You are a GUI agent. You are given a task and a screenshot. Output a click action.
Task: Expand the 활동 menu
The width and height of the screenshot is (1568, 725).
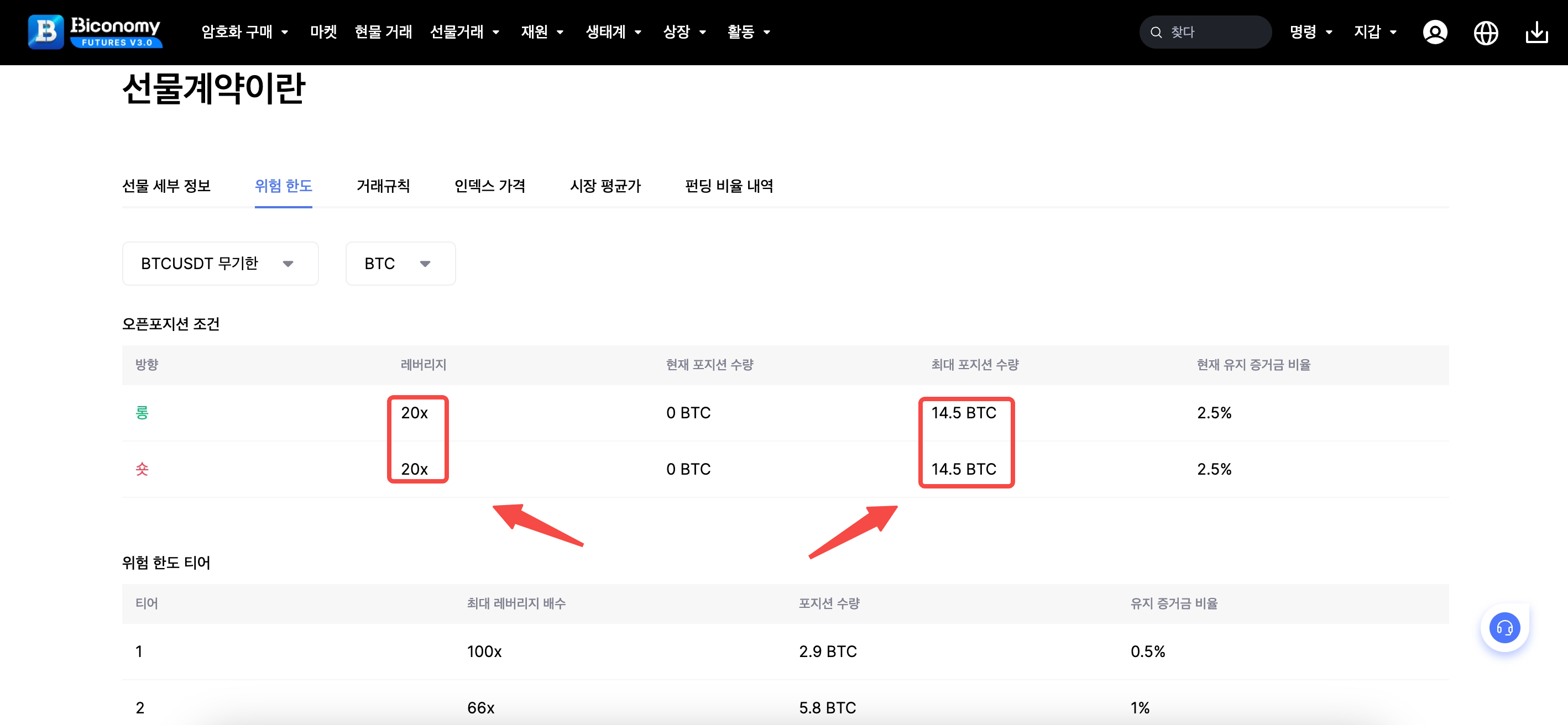coord(749,31)
